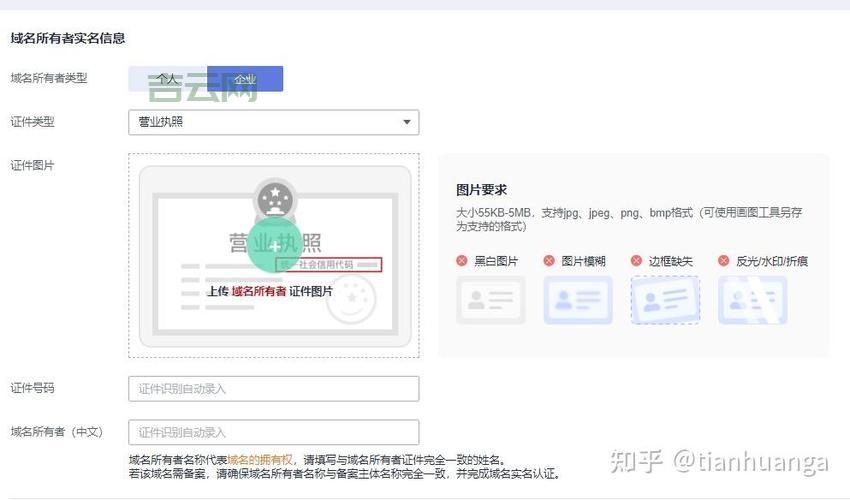Click the 黑白图片 example thumbnail
This screenshot has width=850, height=500.
(x=491, y=300)
